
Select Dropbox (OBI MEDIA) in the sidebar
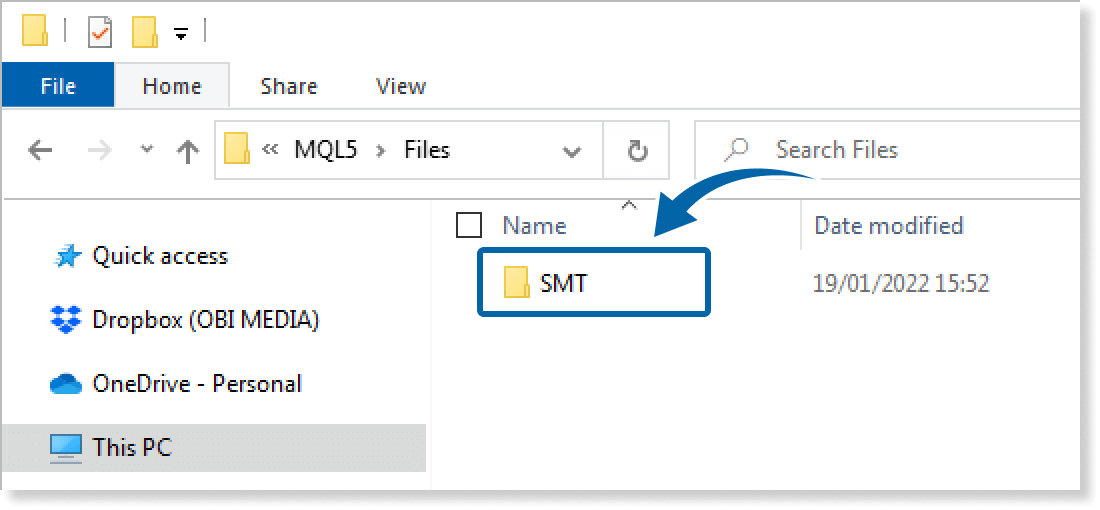point(205,320)
